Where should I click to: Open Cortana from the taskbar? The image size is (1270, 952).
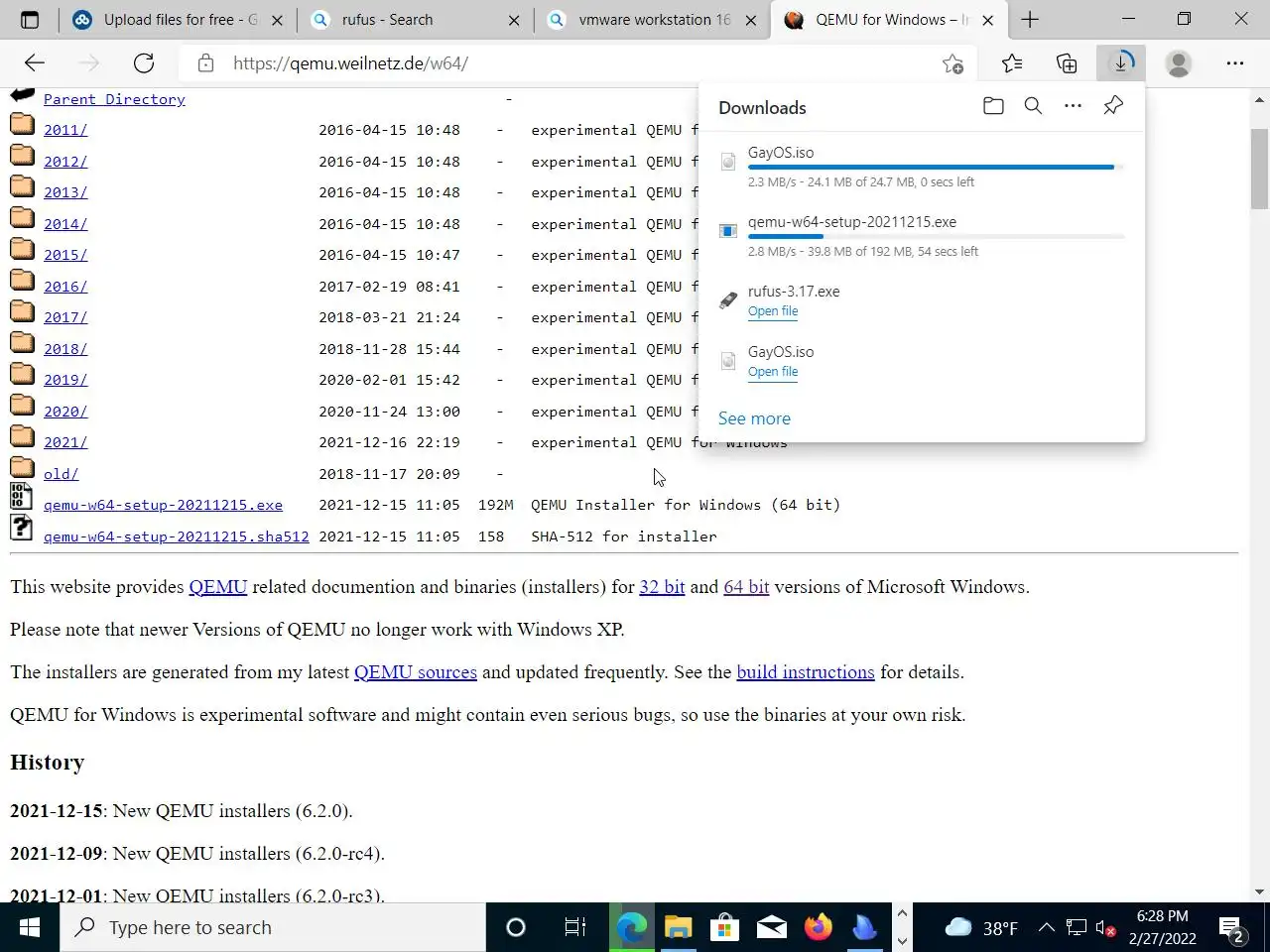pos(516,927)
